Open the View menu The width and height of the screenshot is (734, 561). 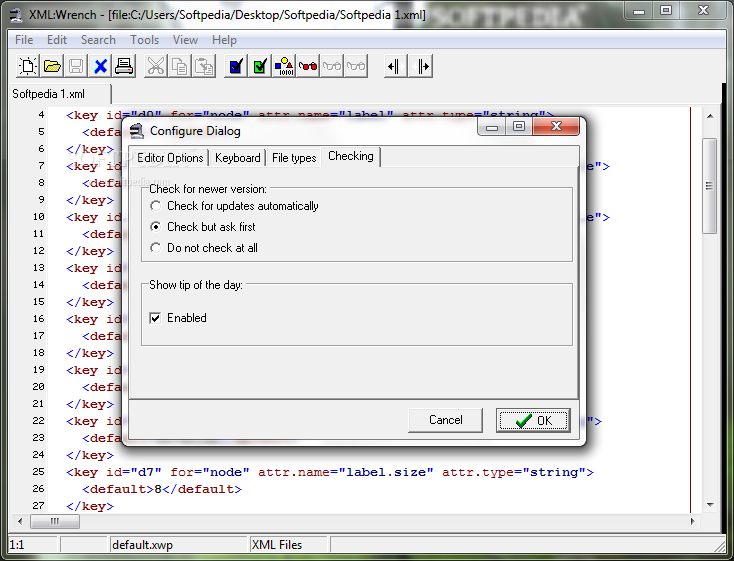click(x=185, y=40)
